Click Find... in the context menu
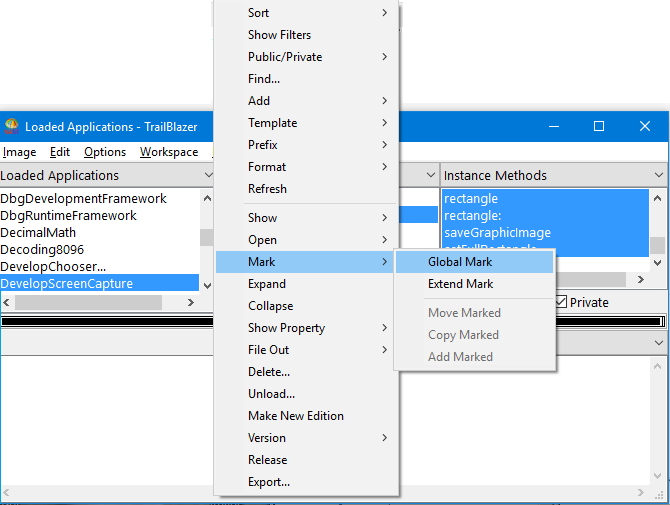 (264, 79)
